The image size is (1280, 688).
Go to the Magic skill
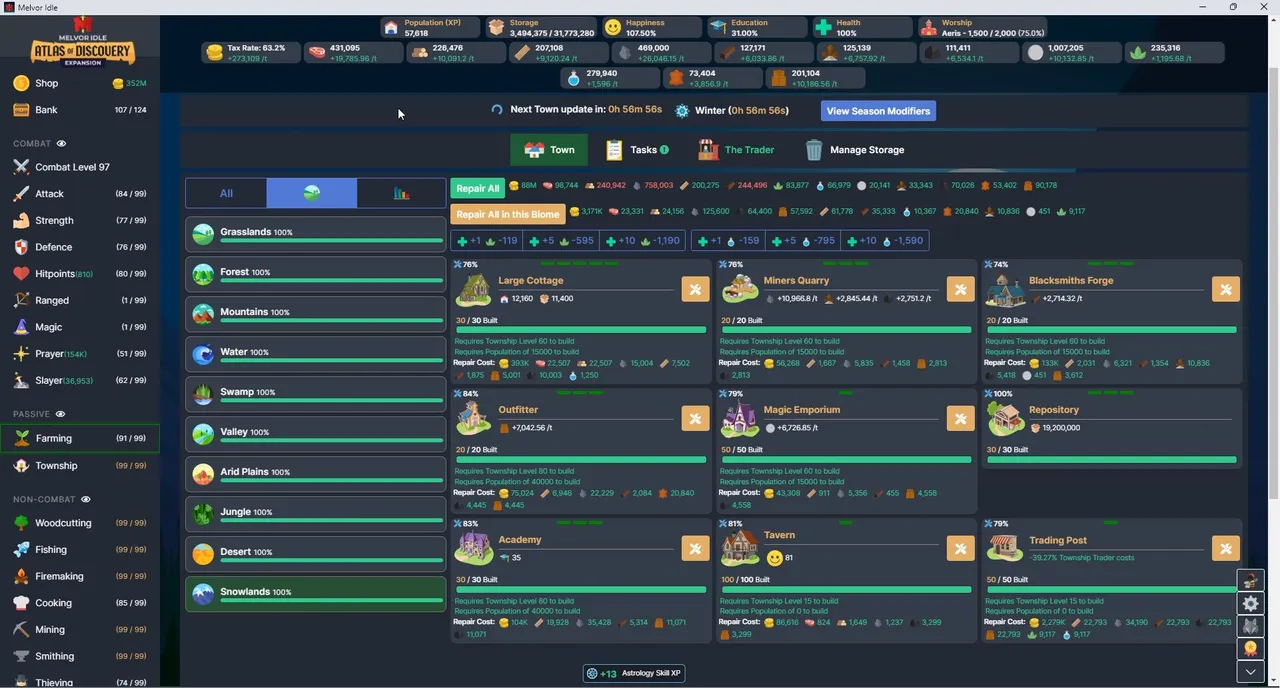[x=79, y=327]
